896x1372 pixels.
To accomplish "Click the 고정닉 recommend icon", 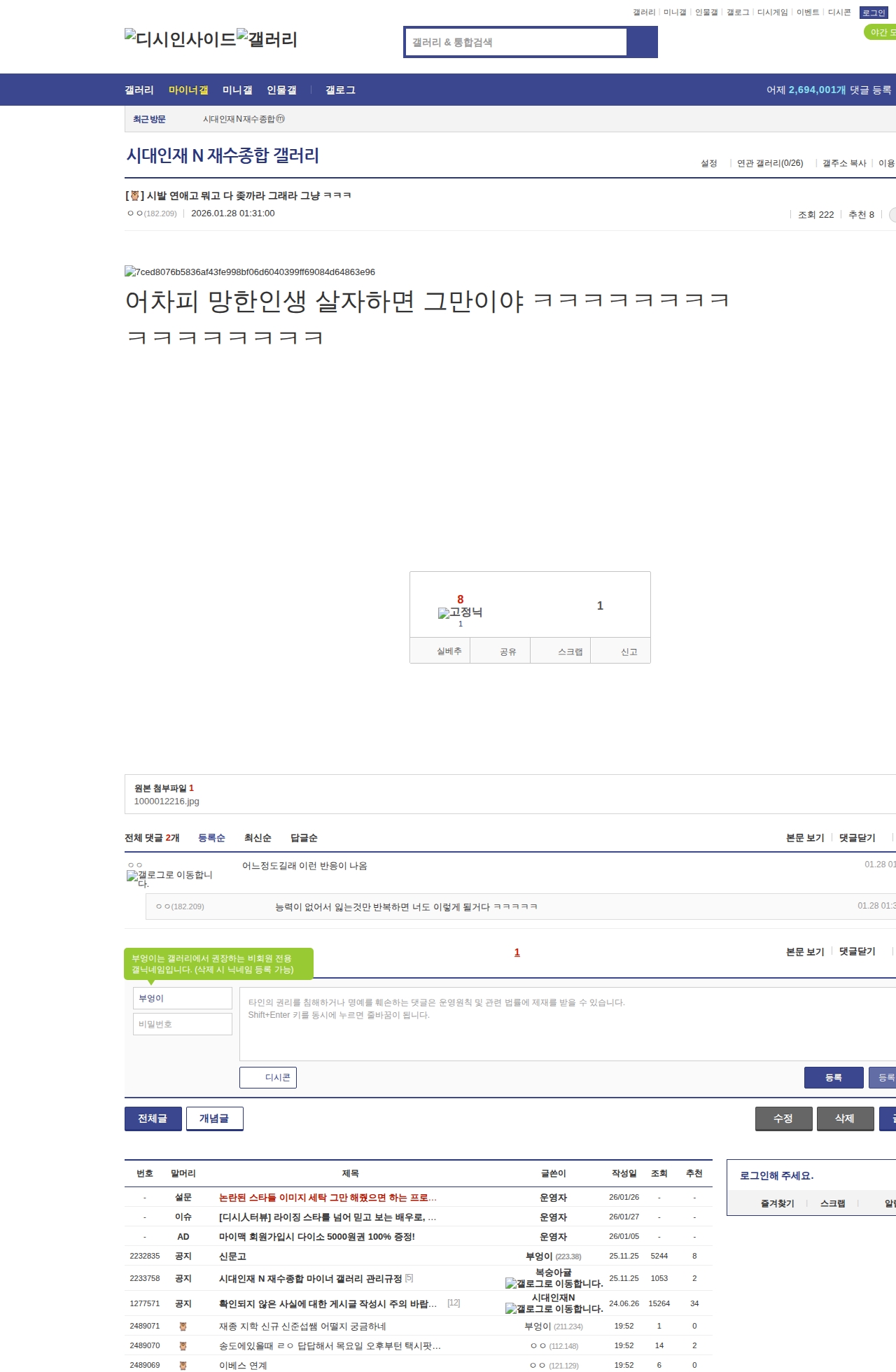I will pos(460,612).
